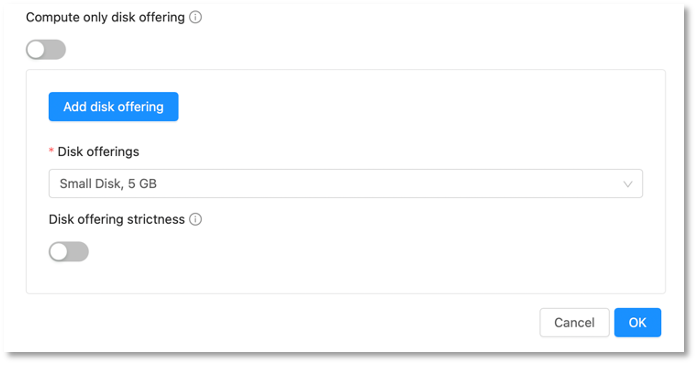698x366 pixels.
Task: Dismiss the dialog with Cancel
Action: click(x=574, y=322)
